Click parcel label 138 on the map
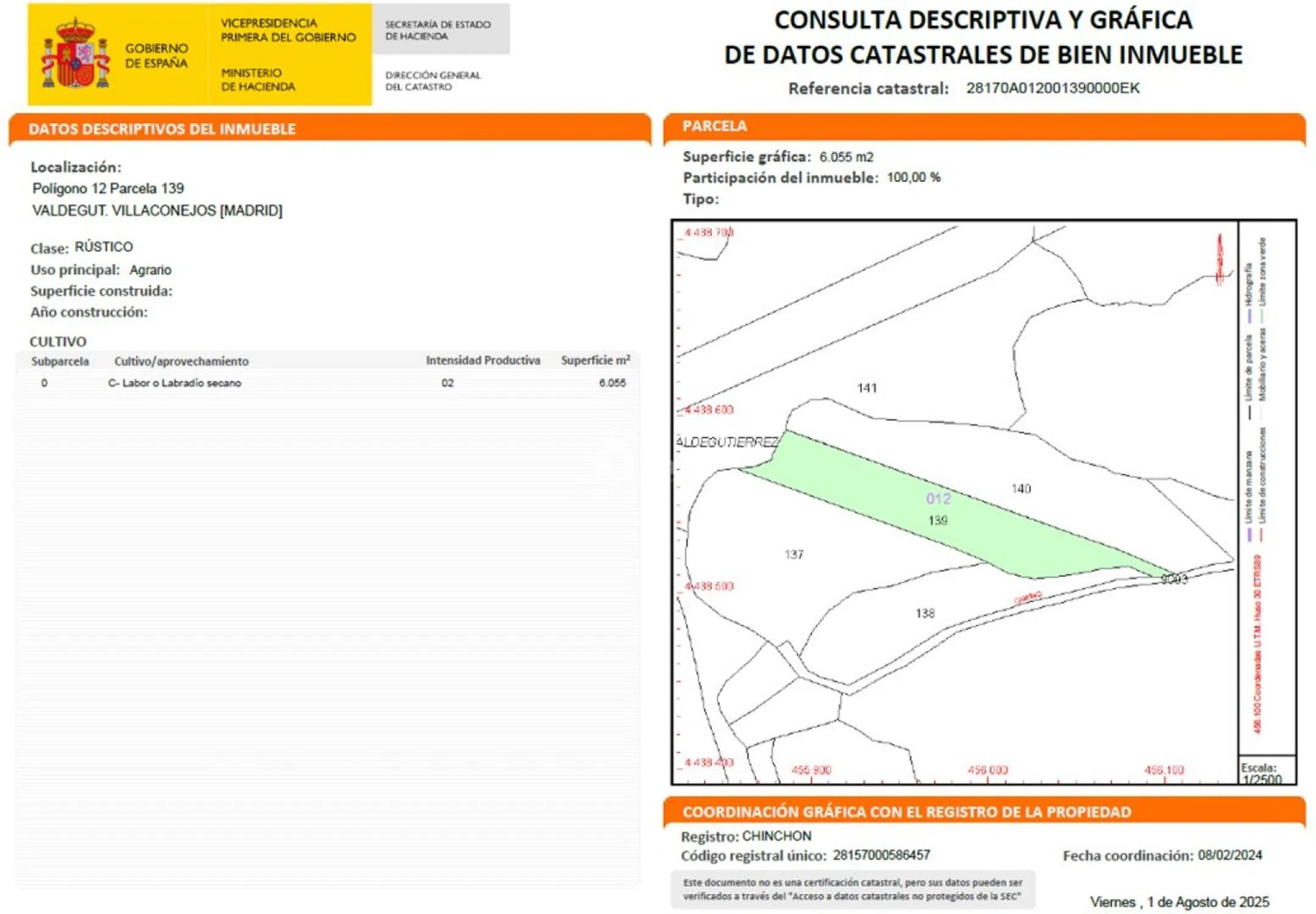1316x914 pixels. [925, 613]
